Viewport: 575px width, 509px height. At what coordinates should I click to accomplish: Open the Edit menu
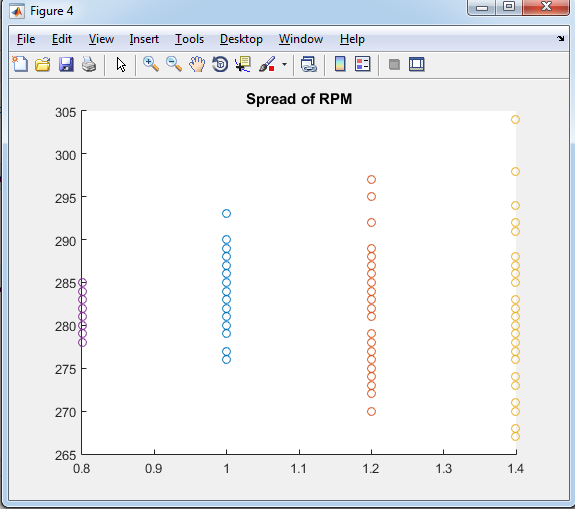coord(62,39)
